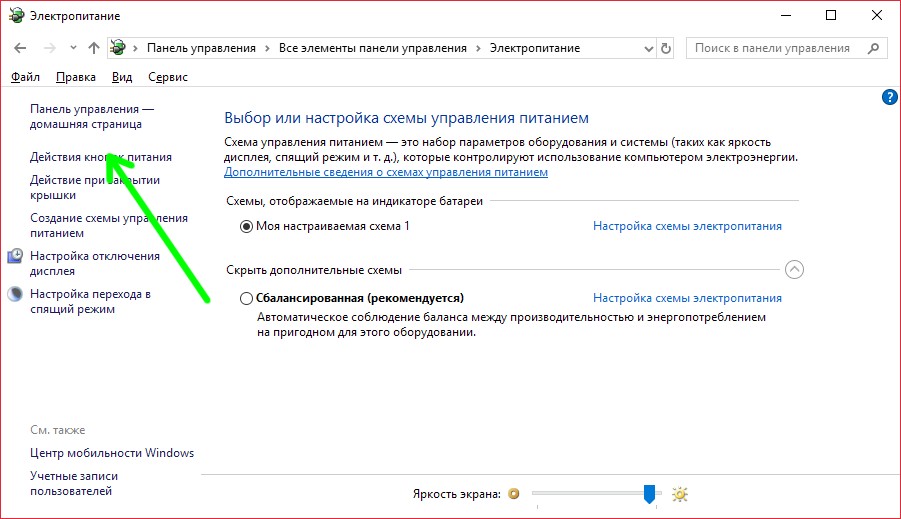The height and width of the screenshot is (519, 901).
Task: Refresh the Электропитание page
Action: (x=666, y=49)
